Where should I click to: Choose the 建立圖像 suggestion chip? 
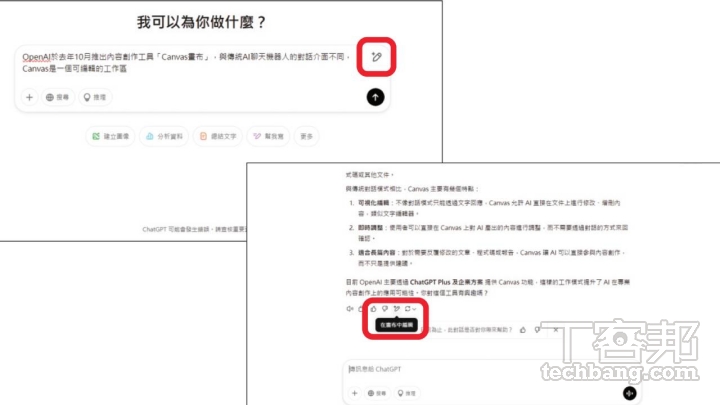point(111,136)
